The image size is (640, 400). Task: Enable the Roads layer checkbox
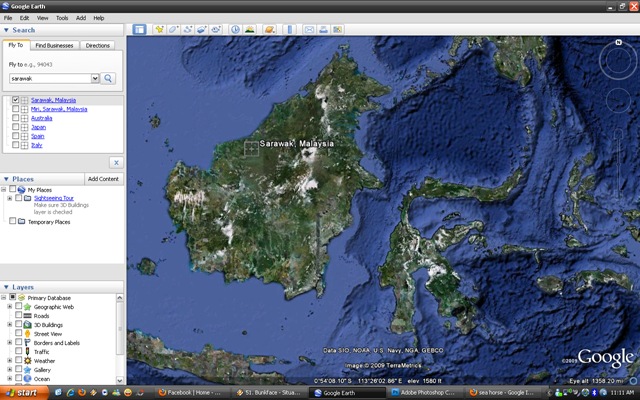pyautogui.click(x=18, y=315)
